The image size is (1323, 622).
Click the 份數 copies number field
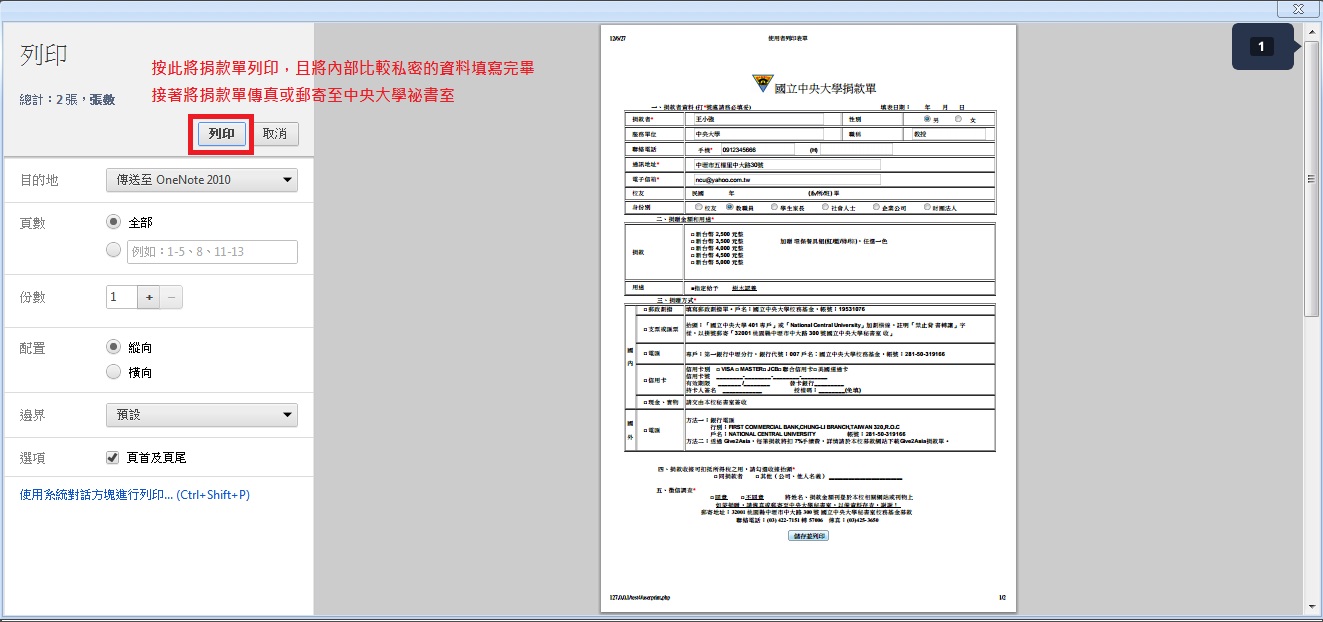121,297
